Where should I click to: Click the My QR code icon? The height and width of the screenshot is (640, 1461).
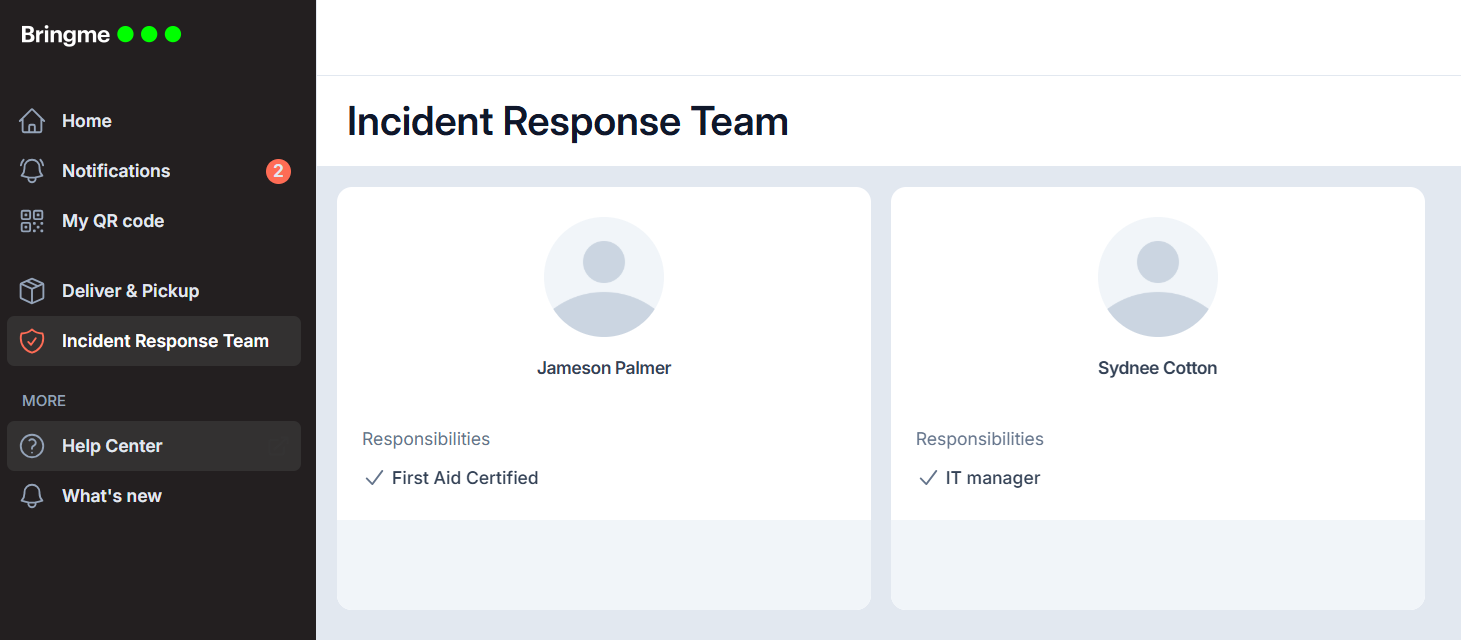pos(32,221)
